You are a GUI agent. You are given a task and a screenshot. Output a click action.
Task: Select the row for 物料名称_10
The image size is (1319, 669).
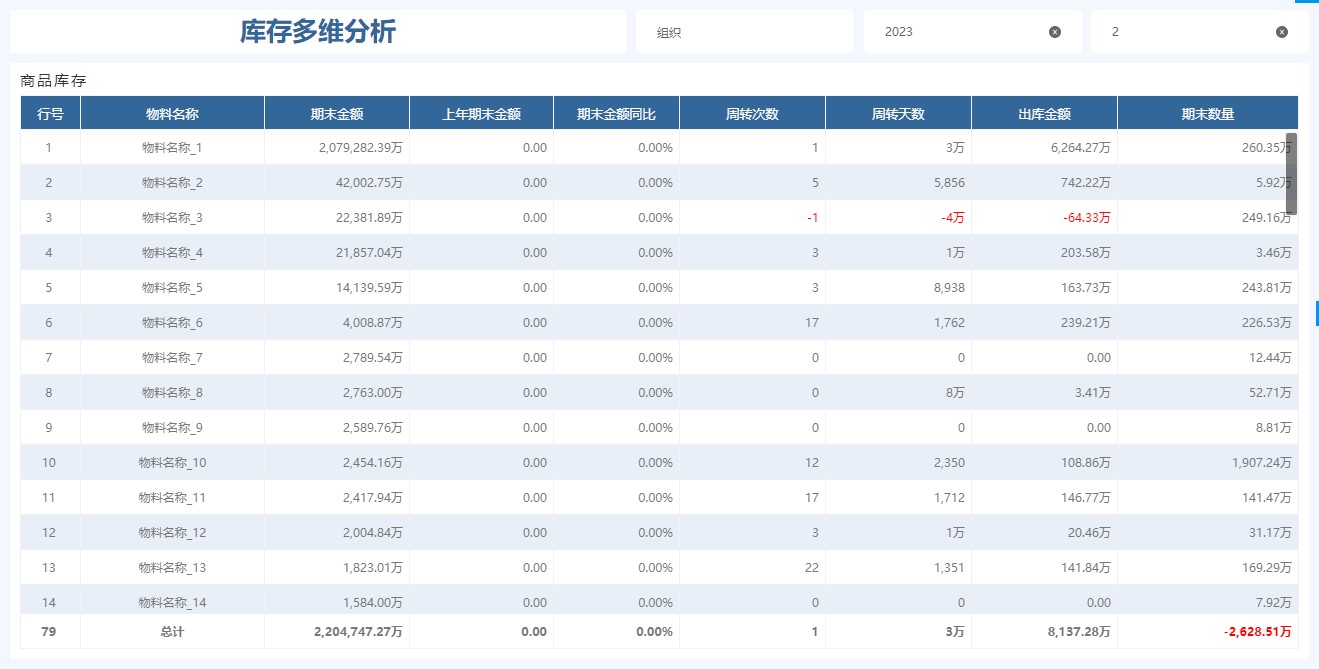173,462
